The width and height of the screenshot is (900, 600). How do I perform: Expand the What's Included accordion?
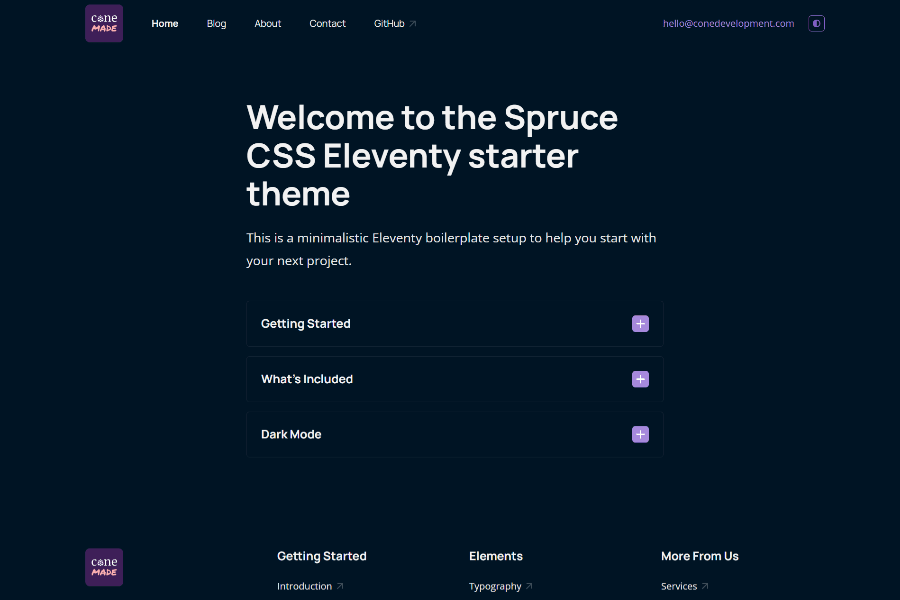tap(455, 379)
